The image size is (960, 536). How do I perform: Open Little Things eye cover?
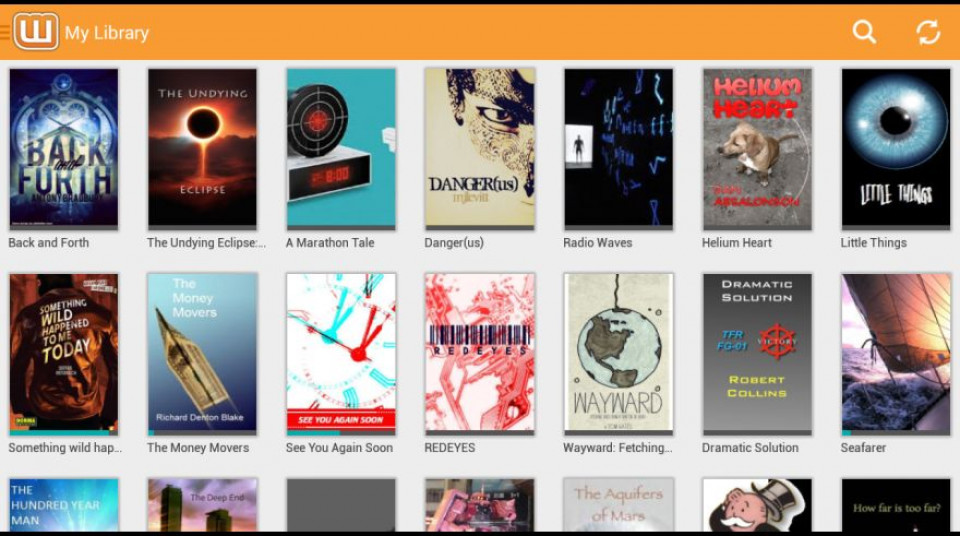tap(895, 148)
